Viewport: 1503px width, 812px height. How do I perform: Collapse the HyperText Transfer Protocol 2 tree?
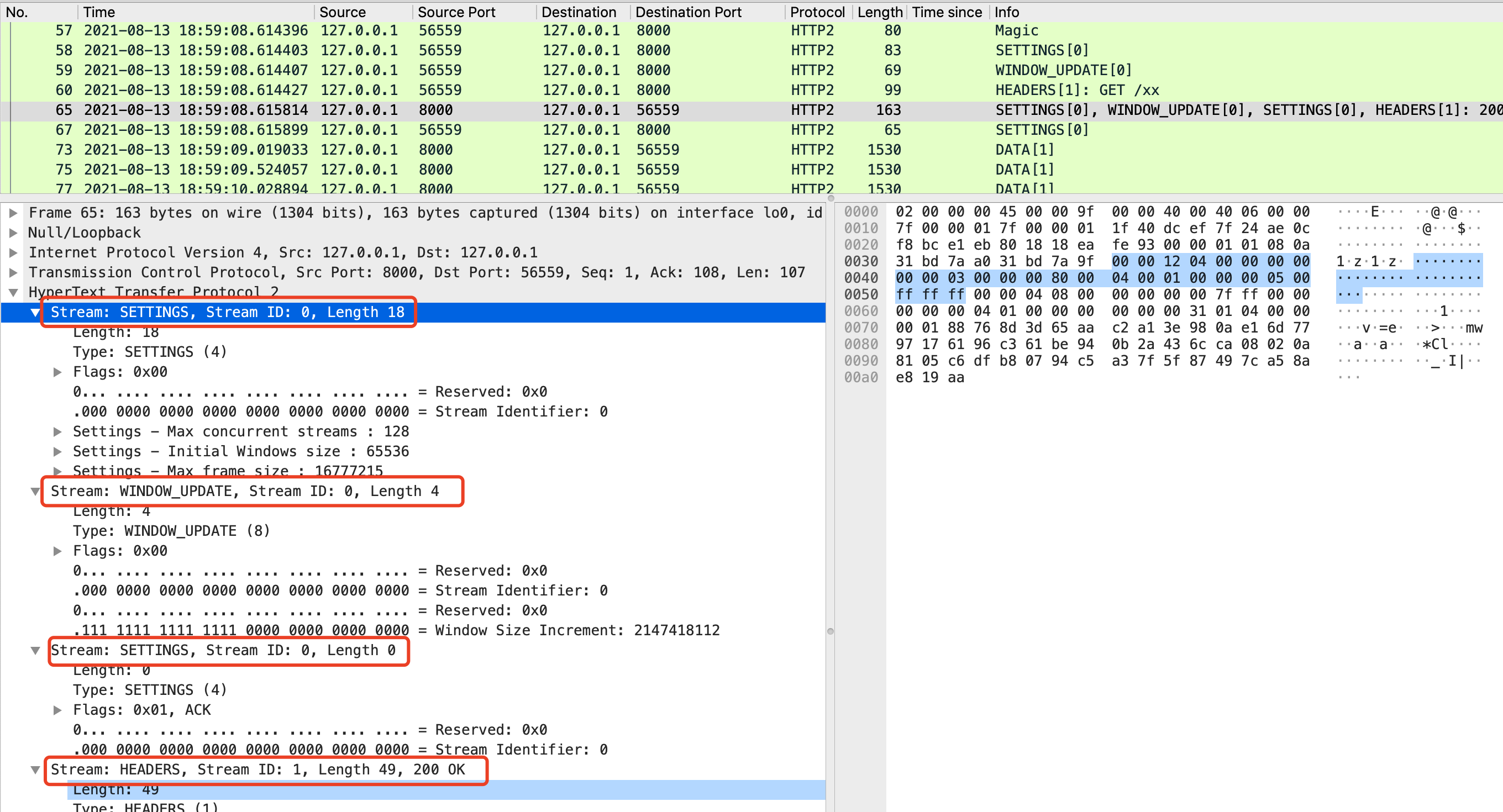tap(13, 292)
